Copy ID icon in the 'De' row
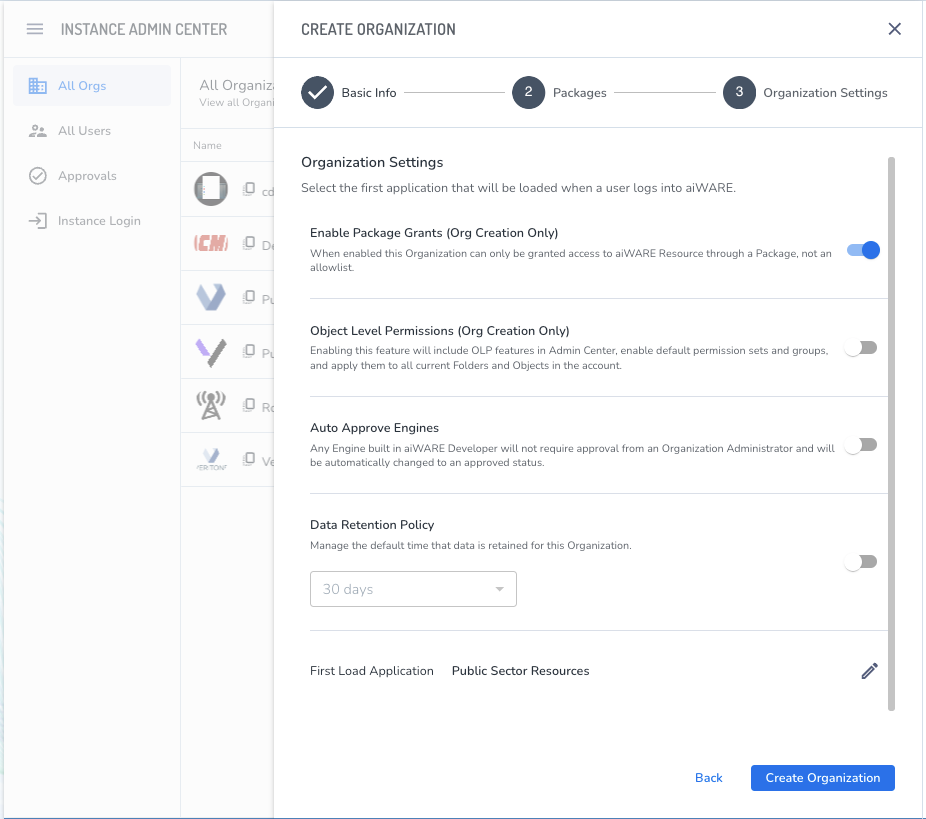Image resolution: width=926 pixels, height=819 pixels. coord(249,243)
